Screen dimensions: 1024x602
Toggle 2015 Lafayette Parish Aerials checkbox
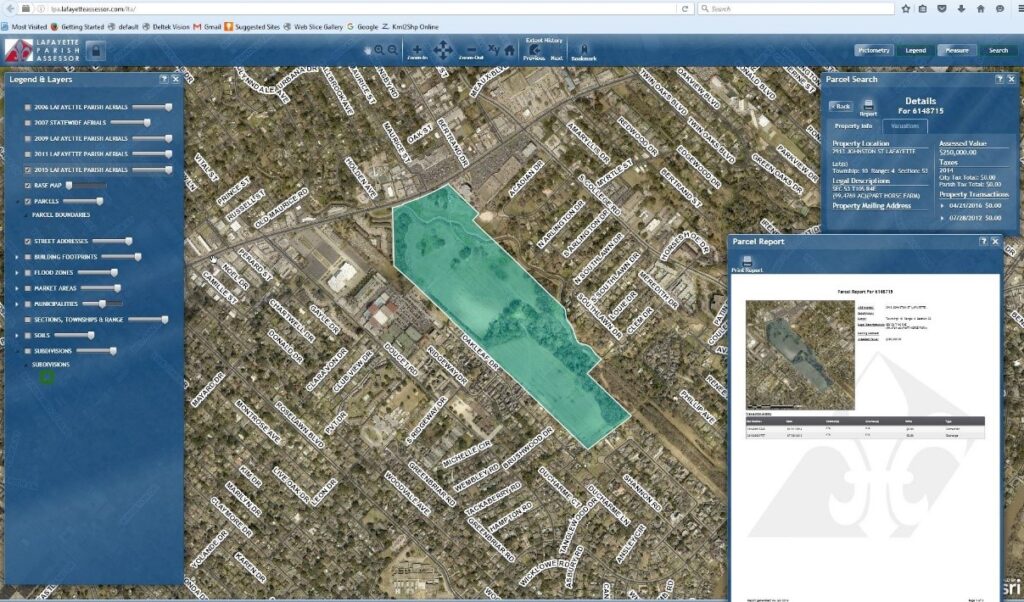tap(27, 170)
